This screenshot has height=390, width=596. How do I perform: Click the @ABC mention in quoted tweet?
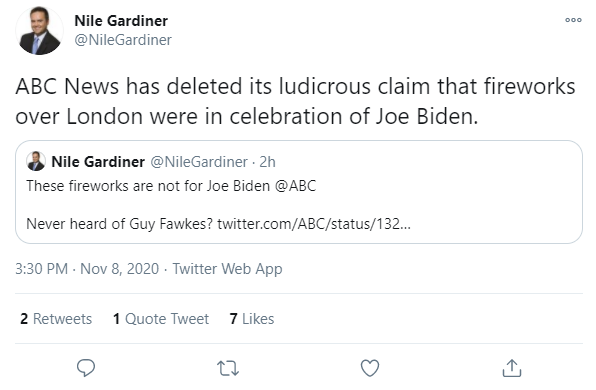tap(295, 186)
